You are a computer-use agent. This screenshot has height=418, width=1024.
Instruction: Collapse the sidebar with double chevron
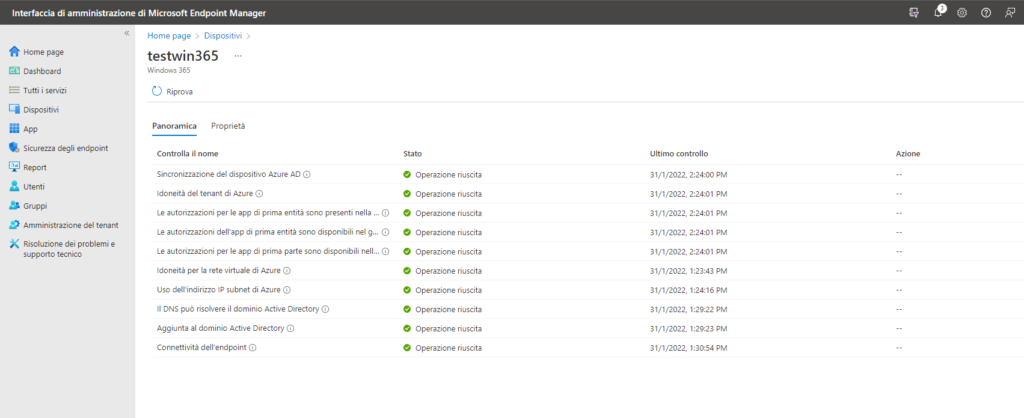pyautogui.click(x=127, y=33)
